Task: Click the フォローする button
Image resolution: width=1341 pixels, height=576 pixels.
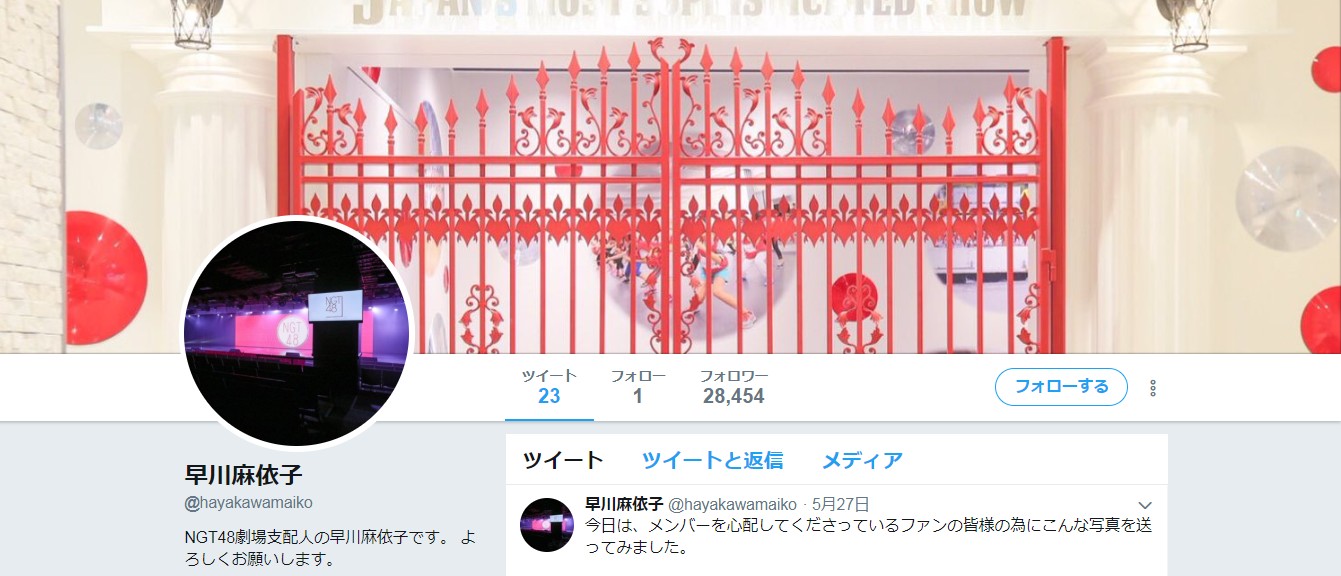Action: click(1061, 387)
